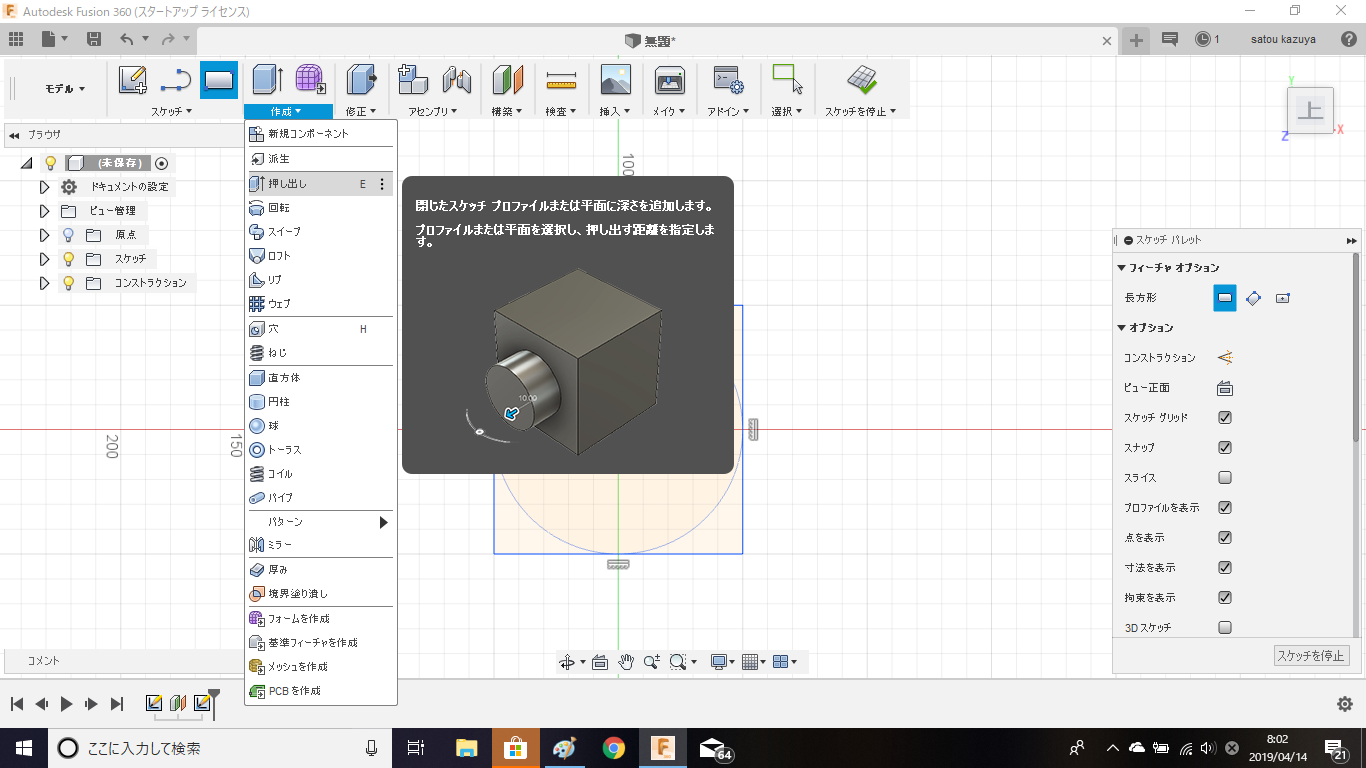Screen dimensions: 1366x768
Task: Enable the 3D スケッチ checkbox
Action: (x=1225, y=627)
